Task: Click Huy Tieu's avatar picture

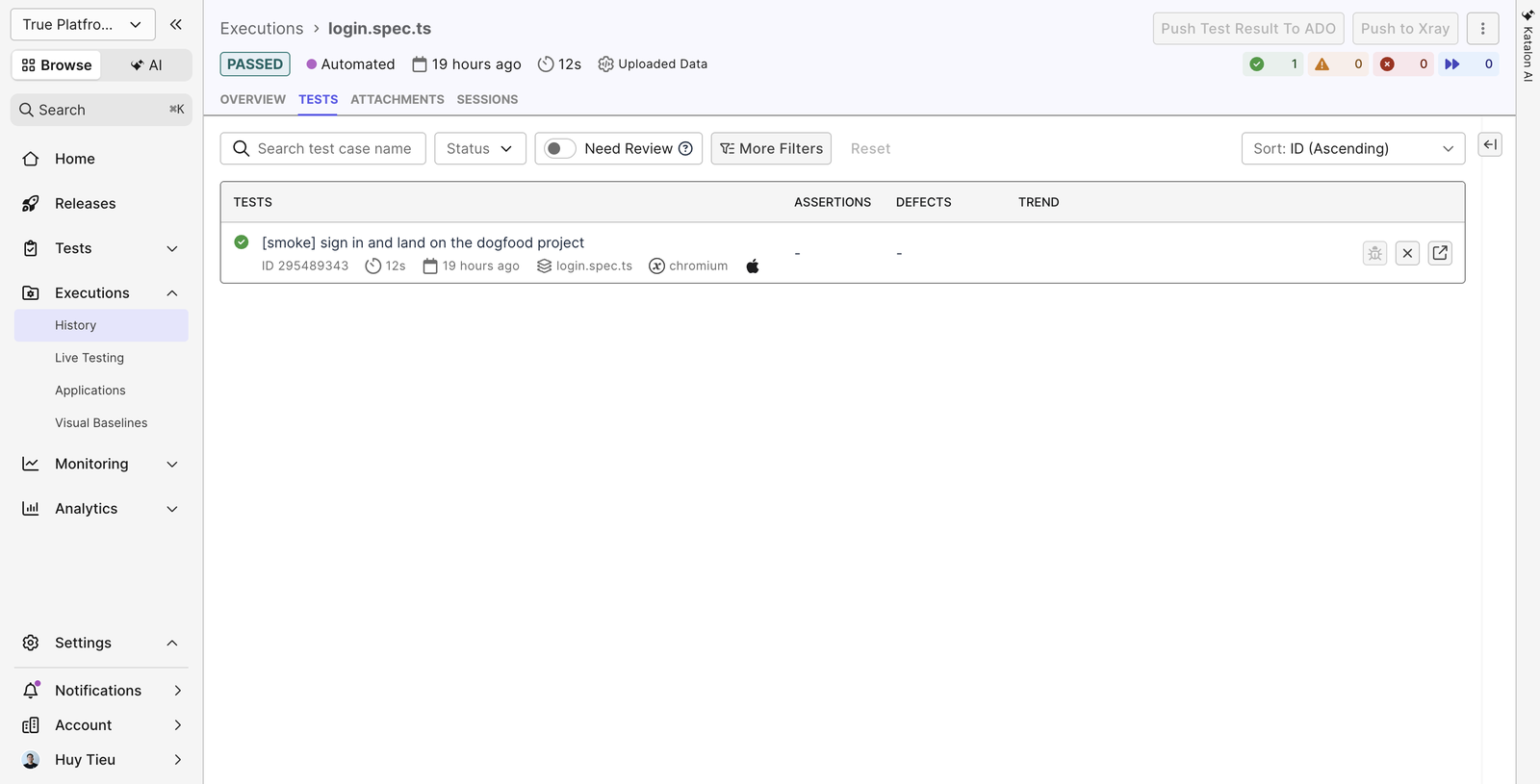Action: 31,760
